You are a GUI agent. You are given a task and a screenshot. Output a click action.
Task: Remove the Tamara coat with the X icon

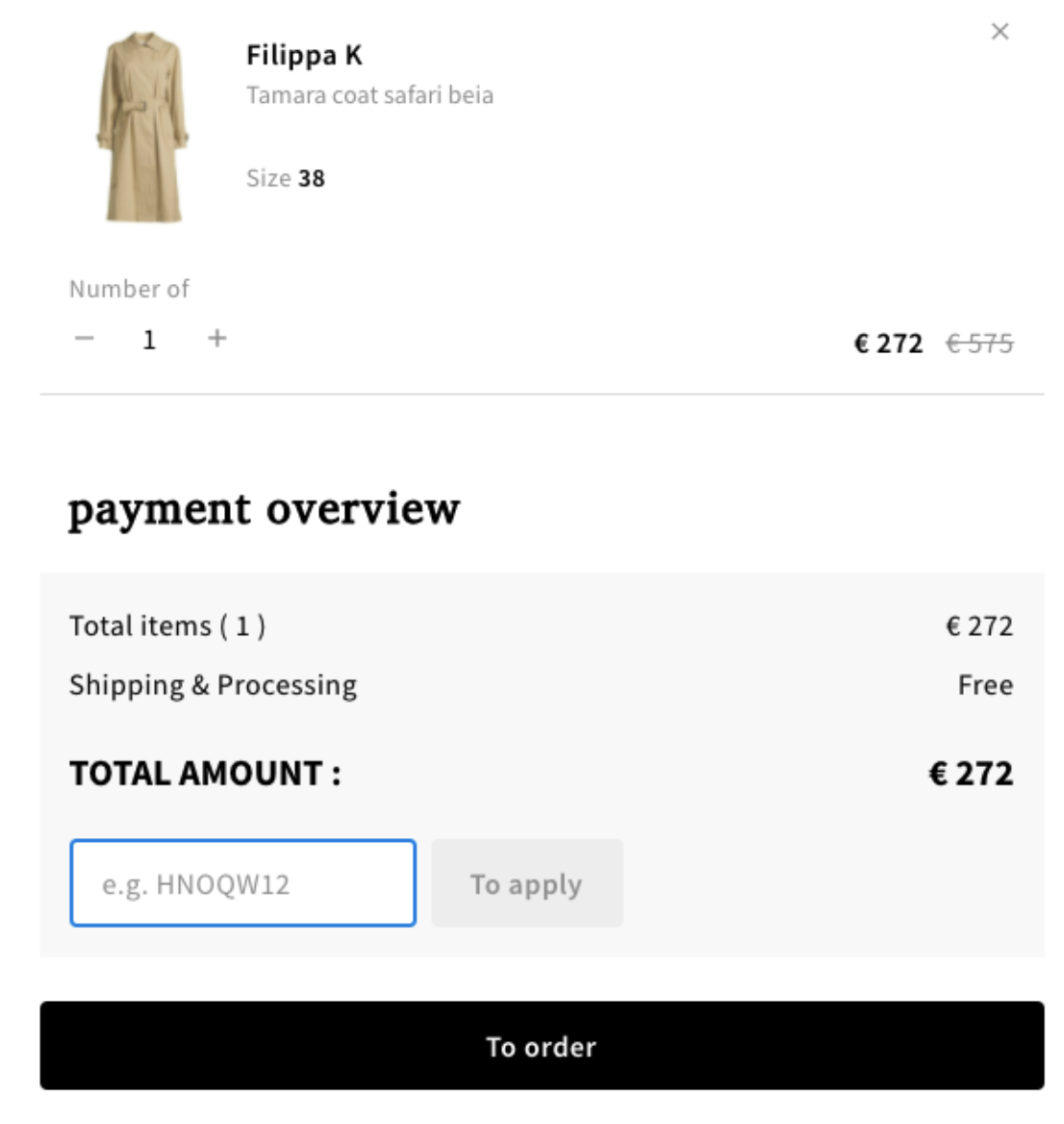tap(1000, 32)
